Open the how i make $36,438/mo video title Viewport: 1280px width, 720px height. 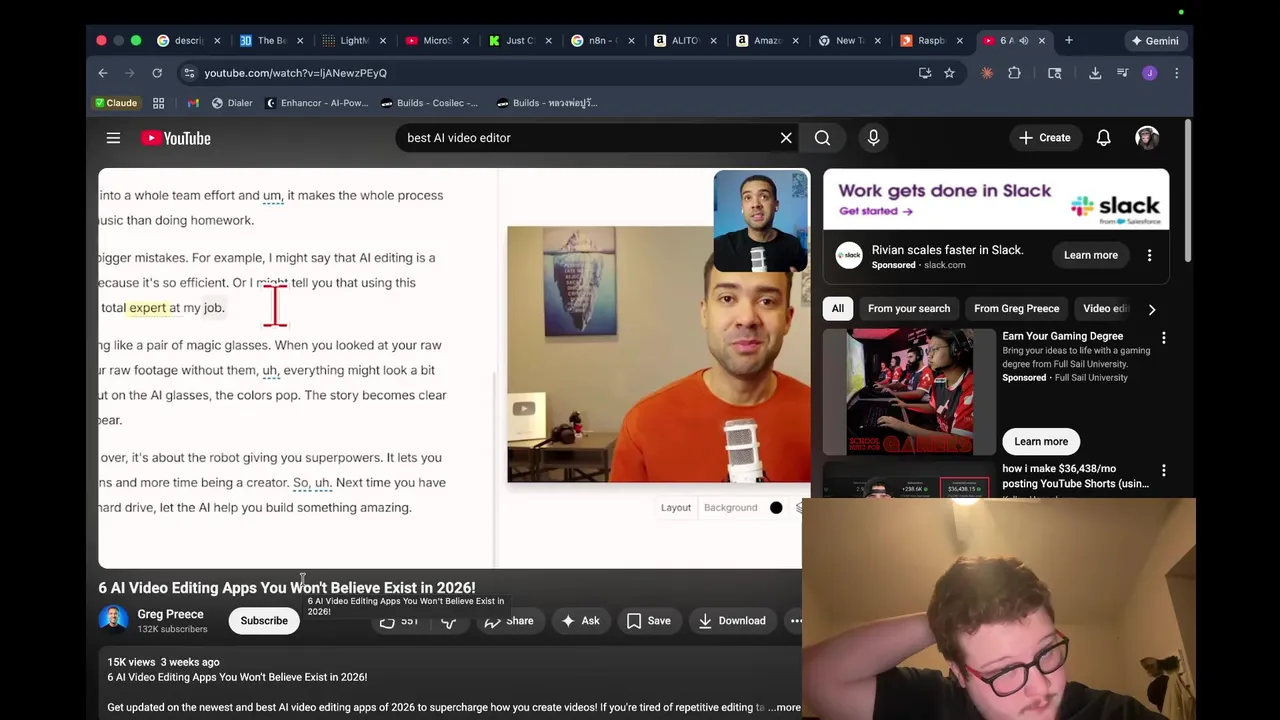[x=1076, y=476]
